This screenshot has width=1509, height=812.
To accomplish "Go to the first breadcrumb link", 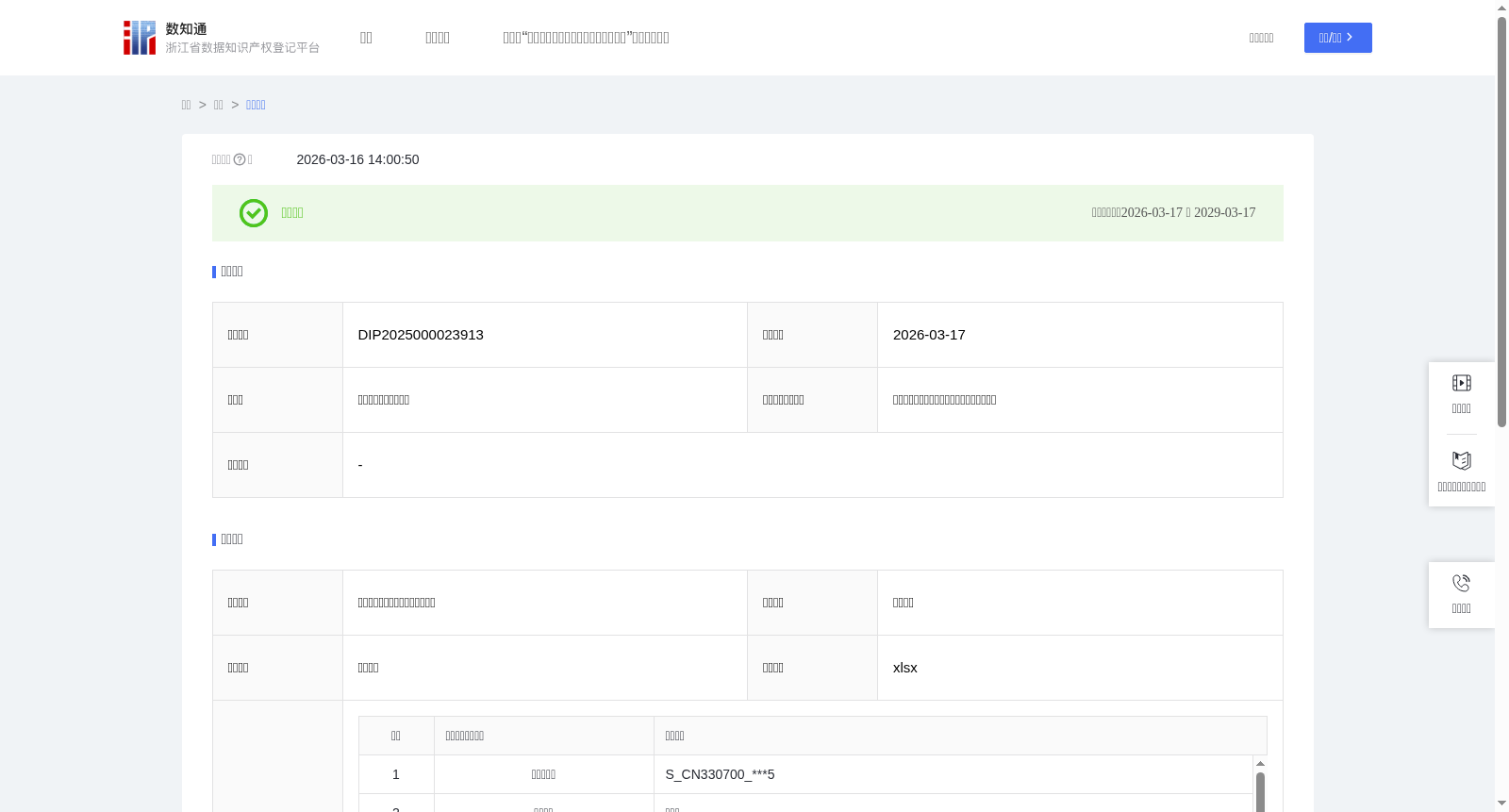I will tap(186, 105).
